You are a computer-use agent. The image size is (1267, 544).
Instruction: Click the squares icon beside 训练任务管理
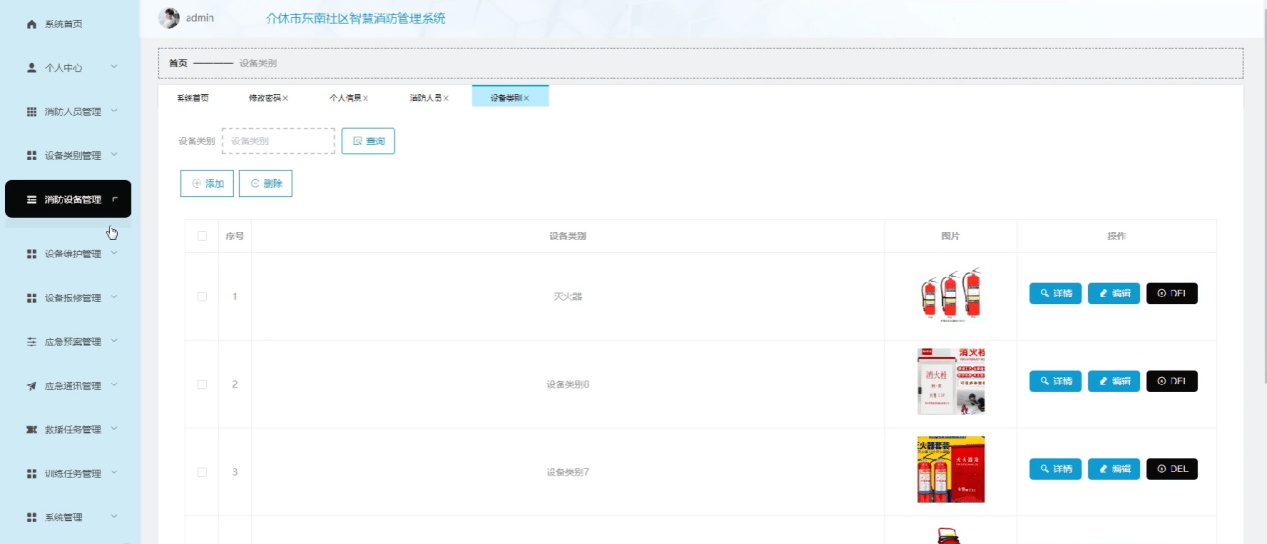pos(31,474)
